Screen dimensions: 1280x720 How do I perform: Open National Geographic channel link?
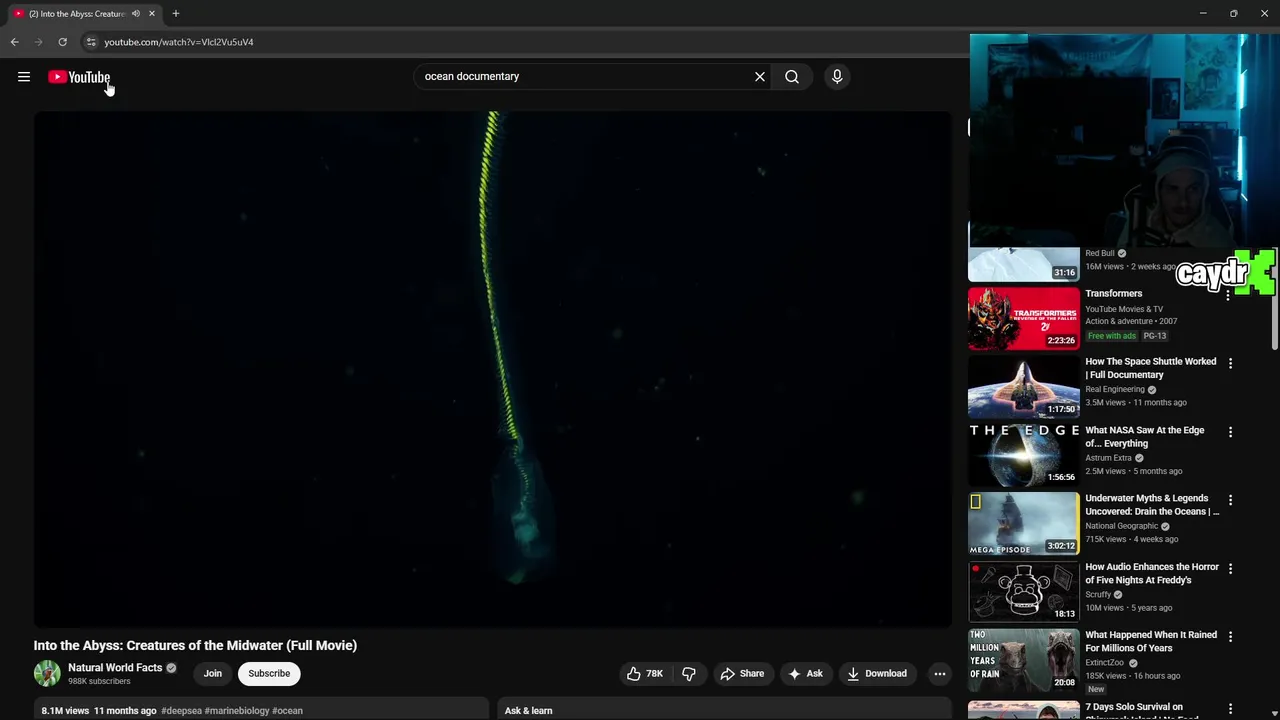(1122, 526)
